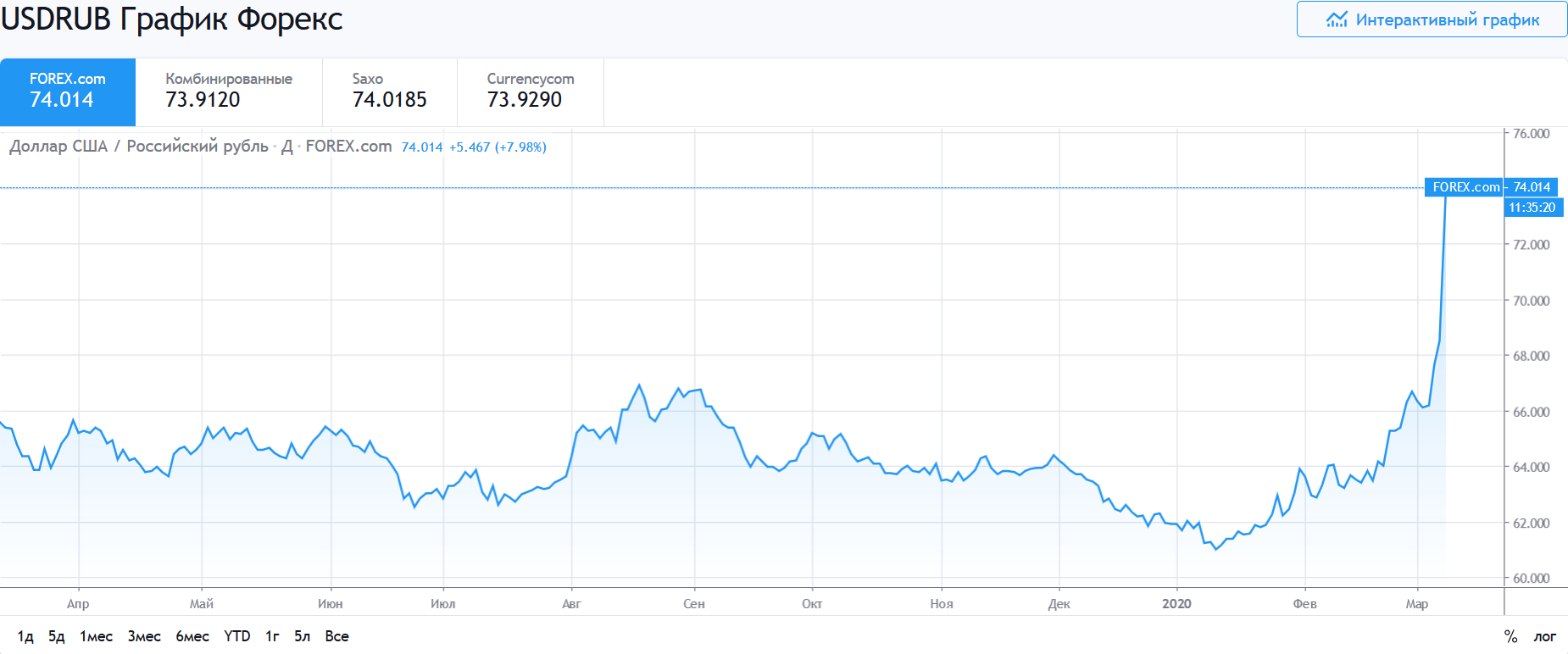Select the Saxo source tab

(389, 91)
